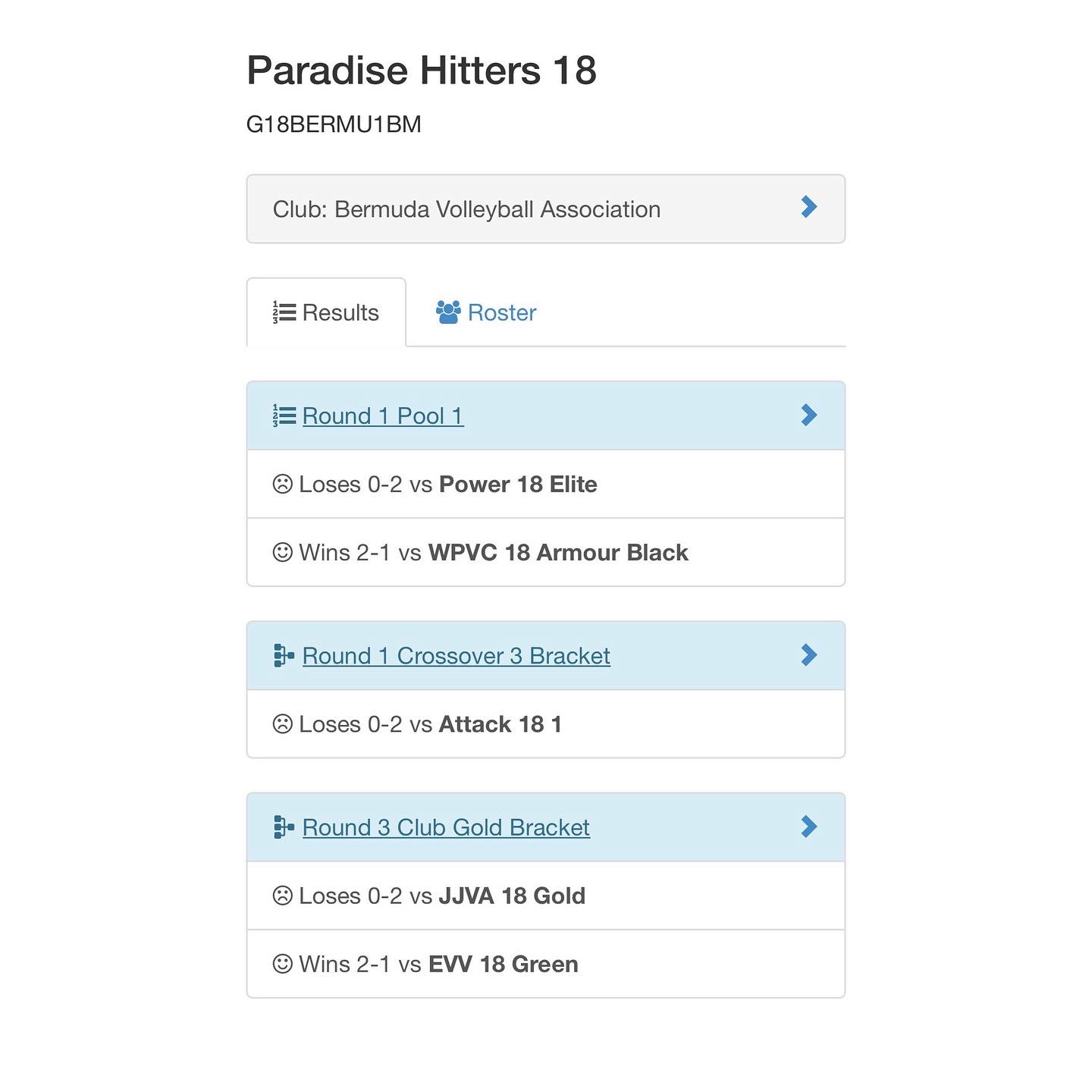This screenshot has width=1092, height=1092.
Task: Expand Round 1 Pool 1 using its chevron
Action: (809, 415)
